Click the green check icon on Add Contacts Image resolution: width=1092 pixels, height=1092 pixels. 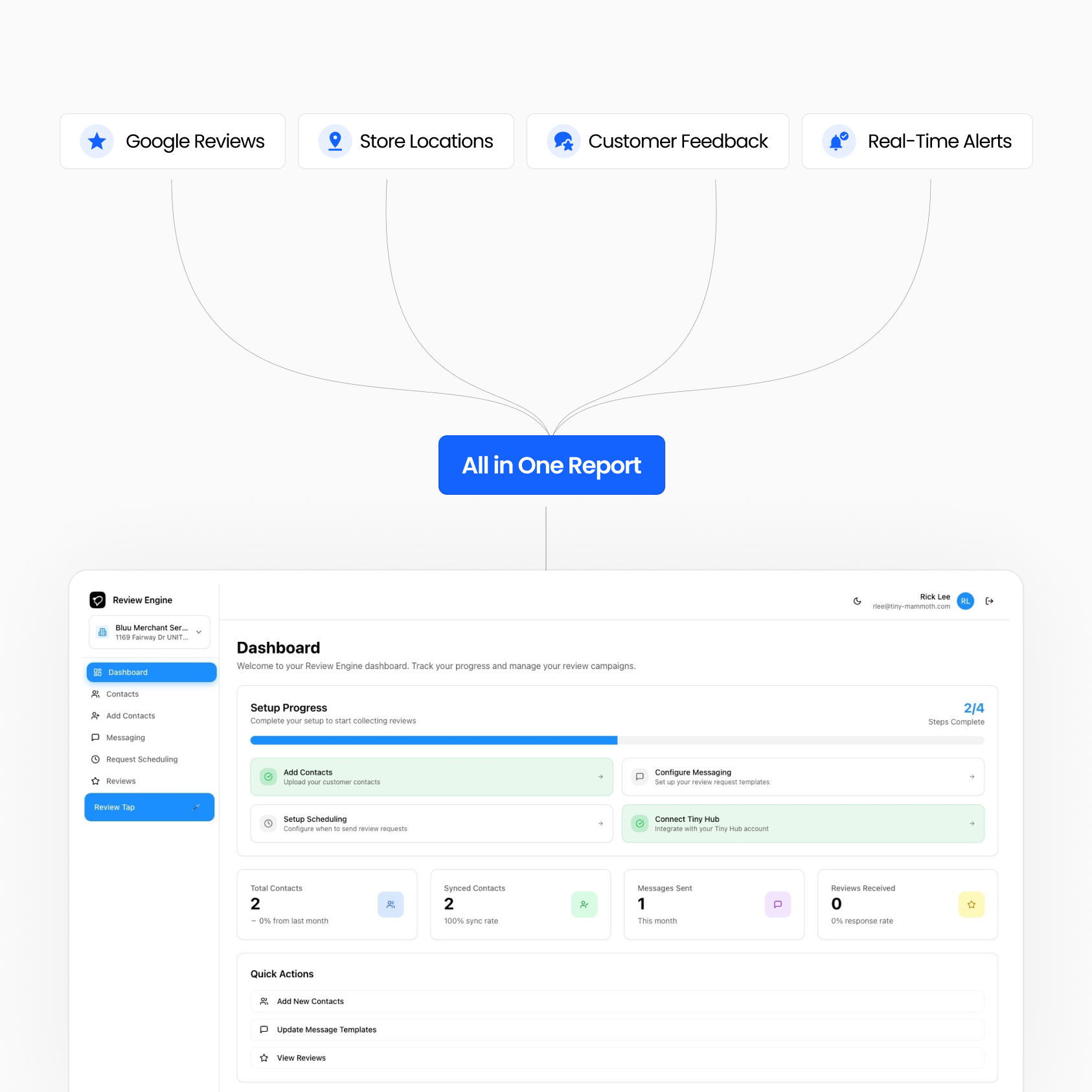coord(268,777)
